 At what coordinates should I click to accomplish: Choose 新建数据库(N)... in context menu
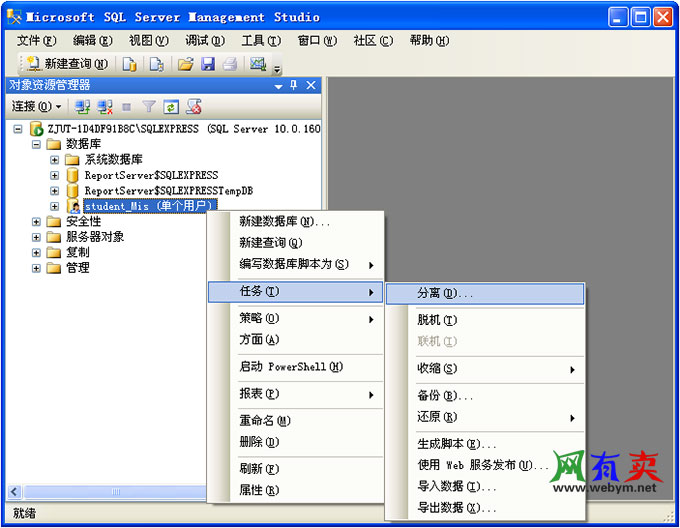point(296,222)
